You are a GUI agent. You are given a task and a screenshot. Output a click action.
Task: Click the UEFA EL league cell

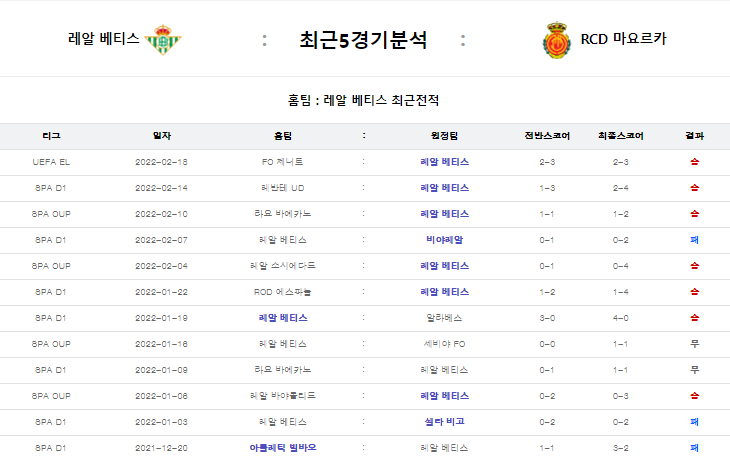[x=51, y=162]
